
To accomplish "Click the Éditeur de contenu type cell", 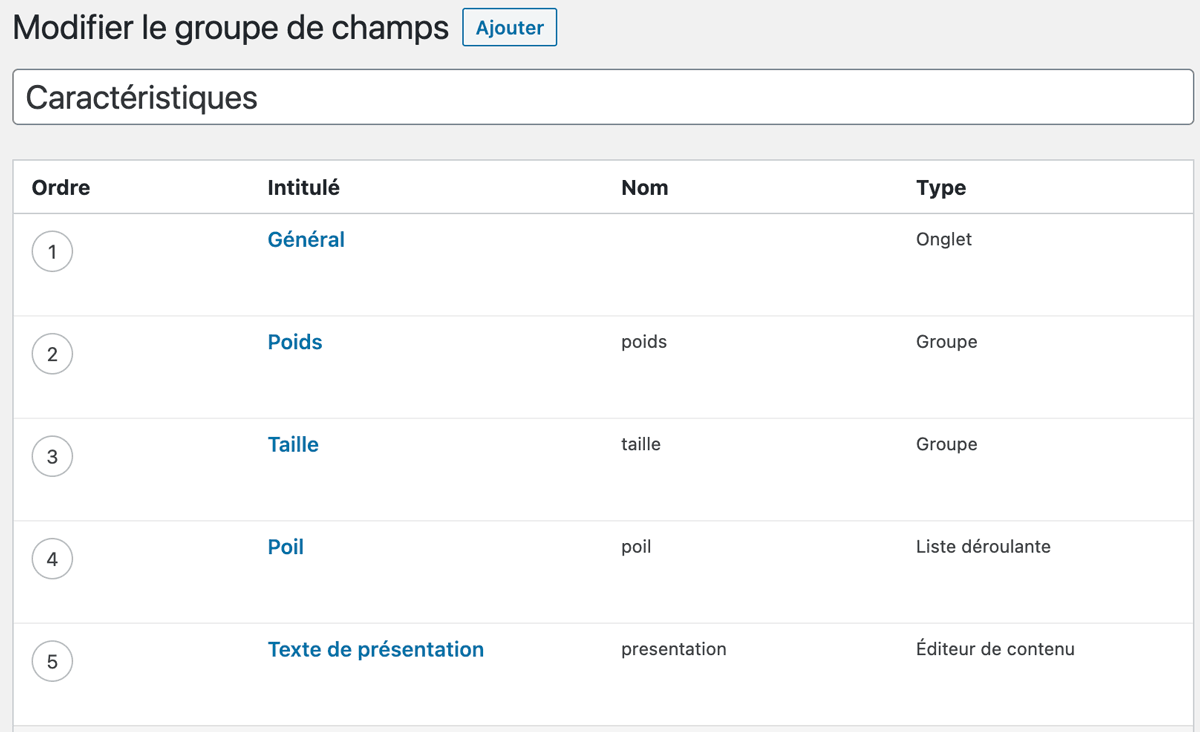I will point(995,649).
